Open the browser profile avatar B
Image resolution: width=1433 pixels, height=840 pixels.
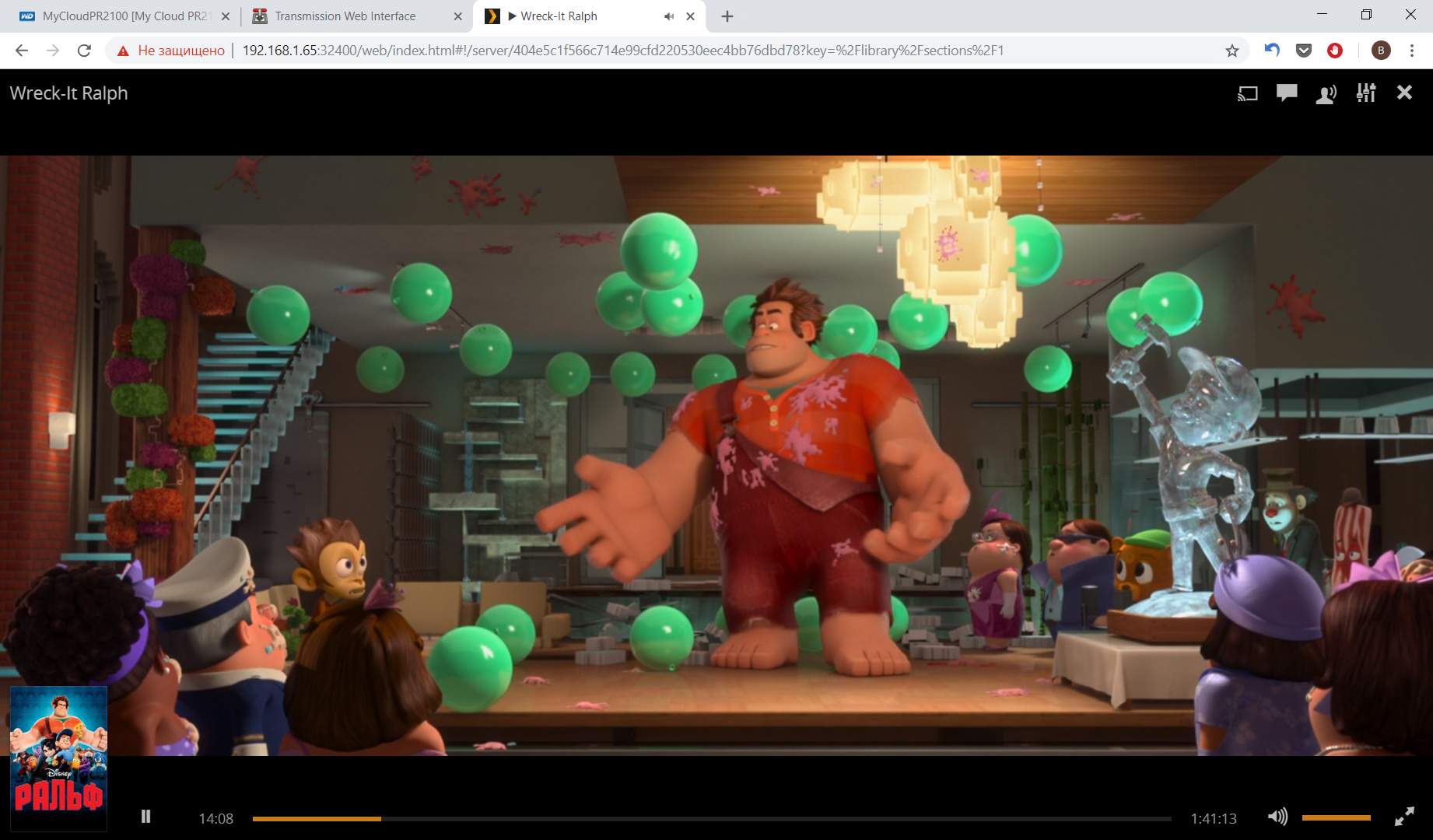point(1381,51)
